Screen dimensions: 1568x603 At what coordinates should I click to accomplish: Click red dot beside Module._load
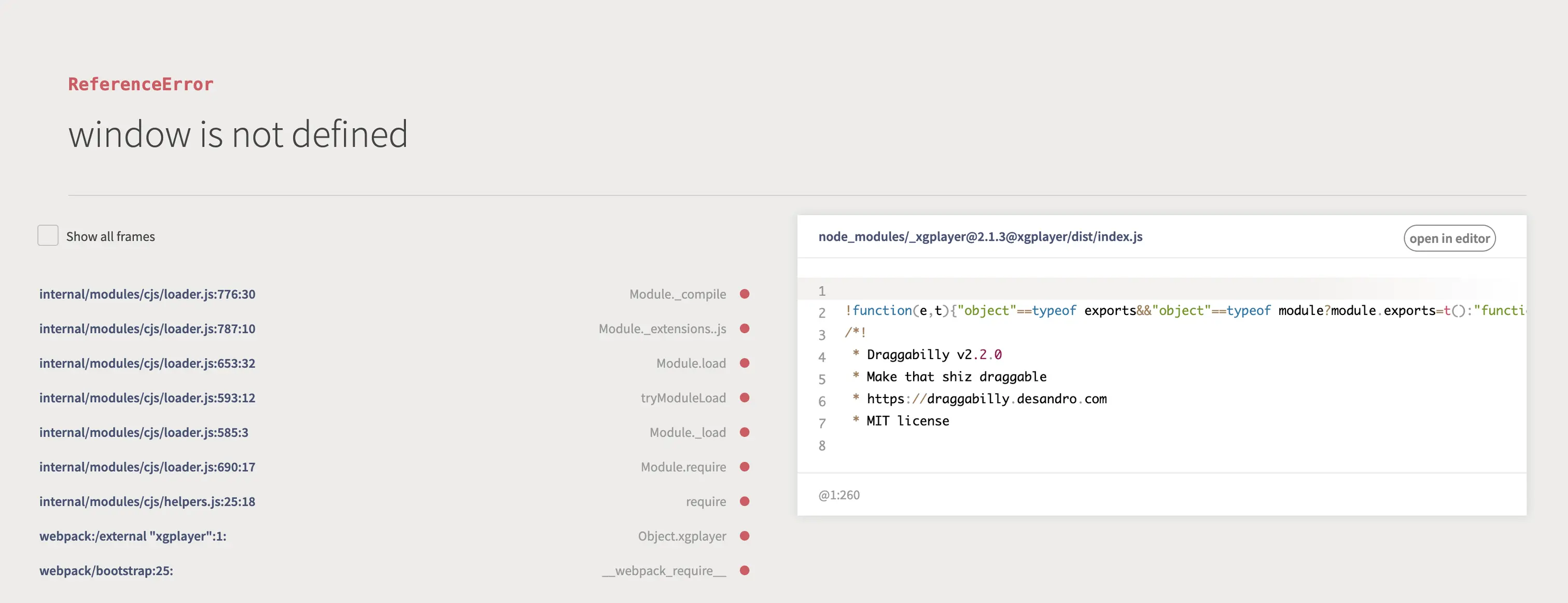745,432
